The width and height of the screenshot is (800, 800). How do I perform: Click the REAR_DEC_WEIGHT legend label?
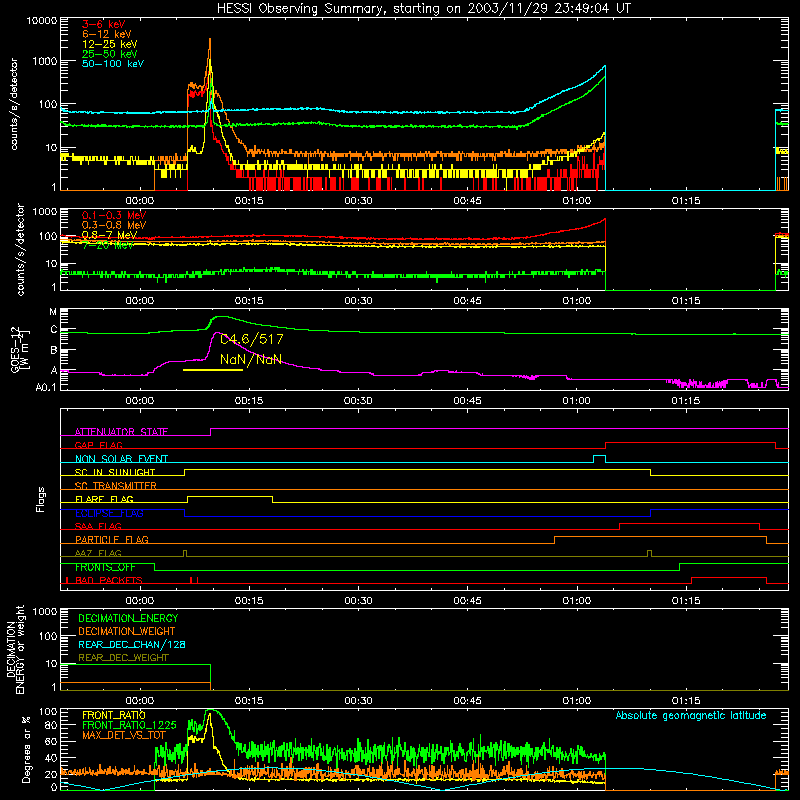pyautogui.click(x=123, y=658)
